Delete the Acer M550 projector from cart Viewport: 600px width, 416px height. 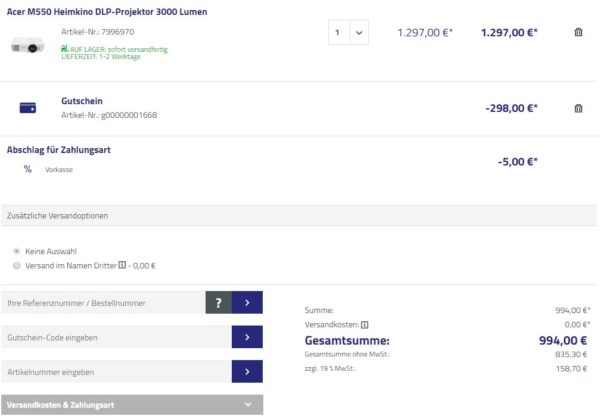pyautogui.click(x=578, y=33)
